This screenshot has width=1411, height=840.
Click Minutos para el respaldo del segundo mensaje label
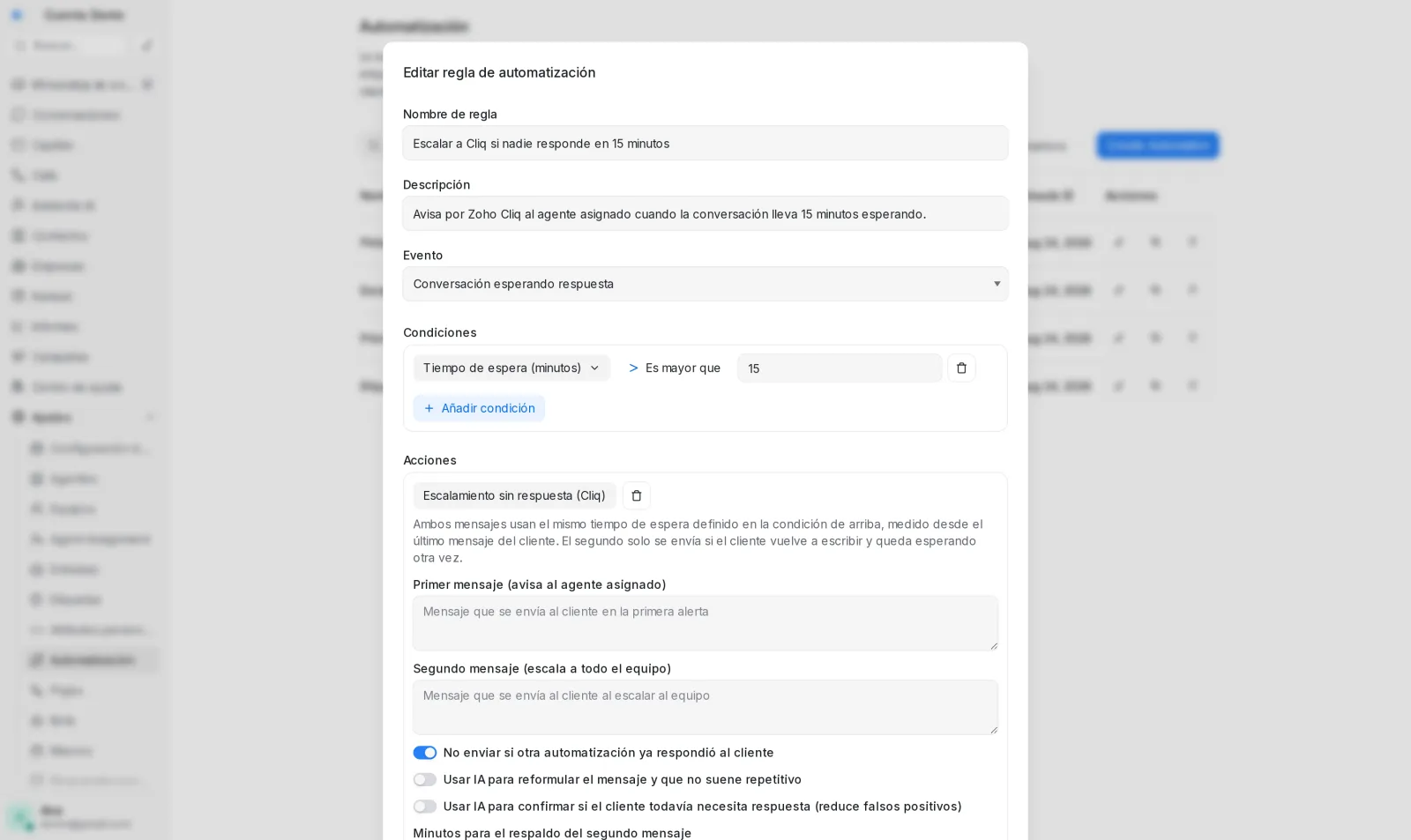(552, 833)
